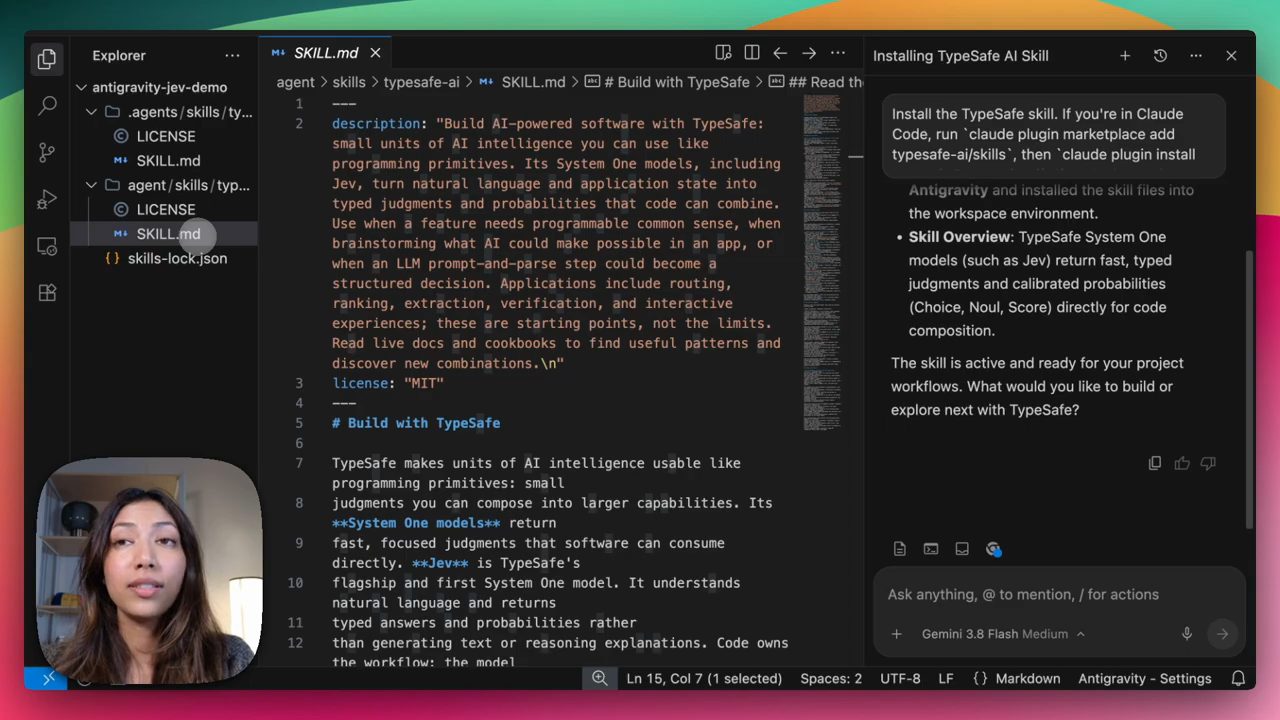This screenshot has width=1280, height=720.
Task: Add context with the plus button in chat input
Action: coord(897,634)
